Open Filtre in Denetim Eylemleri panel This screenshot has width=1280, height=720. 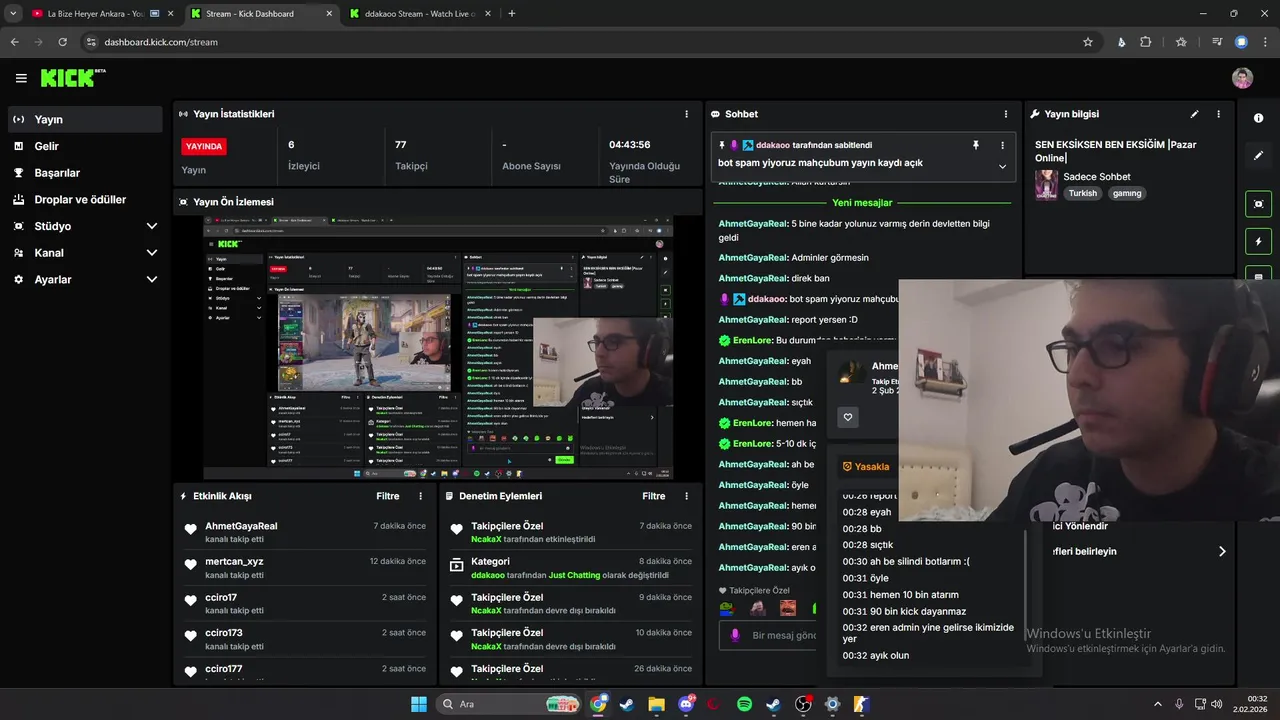[654, 496]
